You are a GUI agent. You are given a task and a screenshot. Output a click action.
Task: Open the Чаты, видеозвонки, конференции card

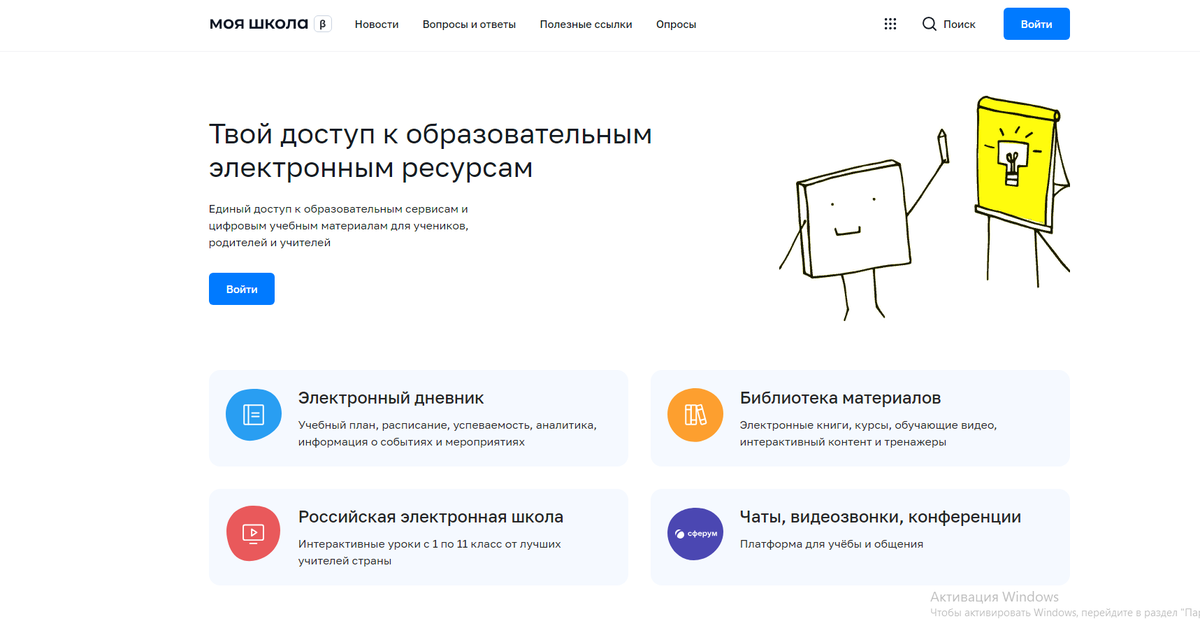[x=860, y=537]
